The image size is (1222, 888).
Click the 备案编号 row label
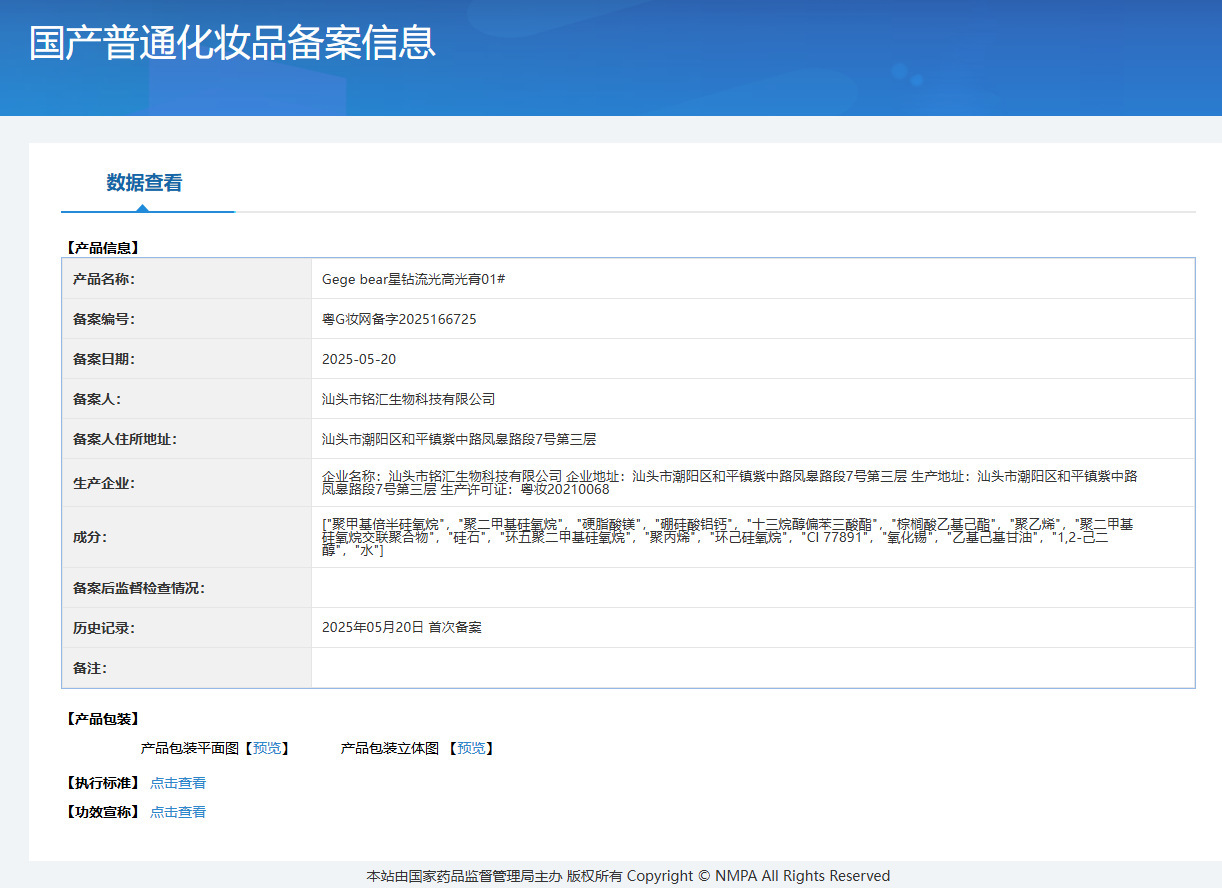(x=104, y=319)
